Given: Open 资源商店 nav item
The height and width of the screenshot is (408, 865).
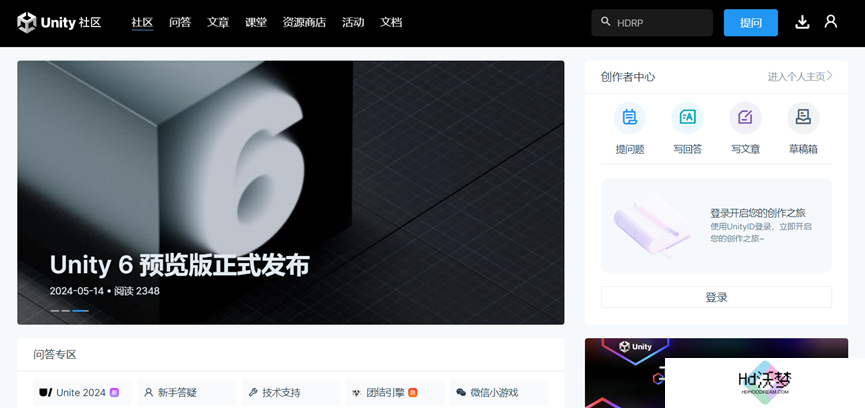Looking at the screenshot, I should pyautogui.click(x=305, y=23).
